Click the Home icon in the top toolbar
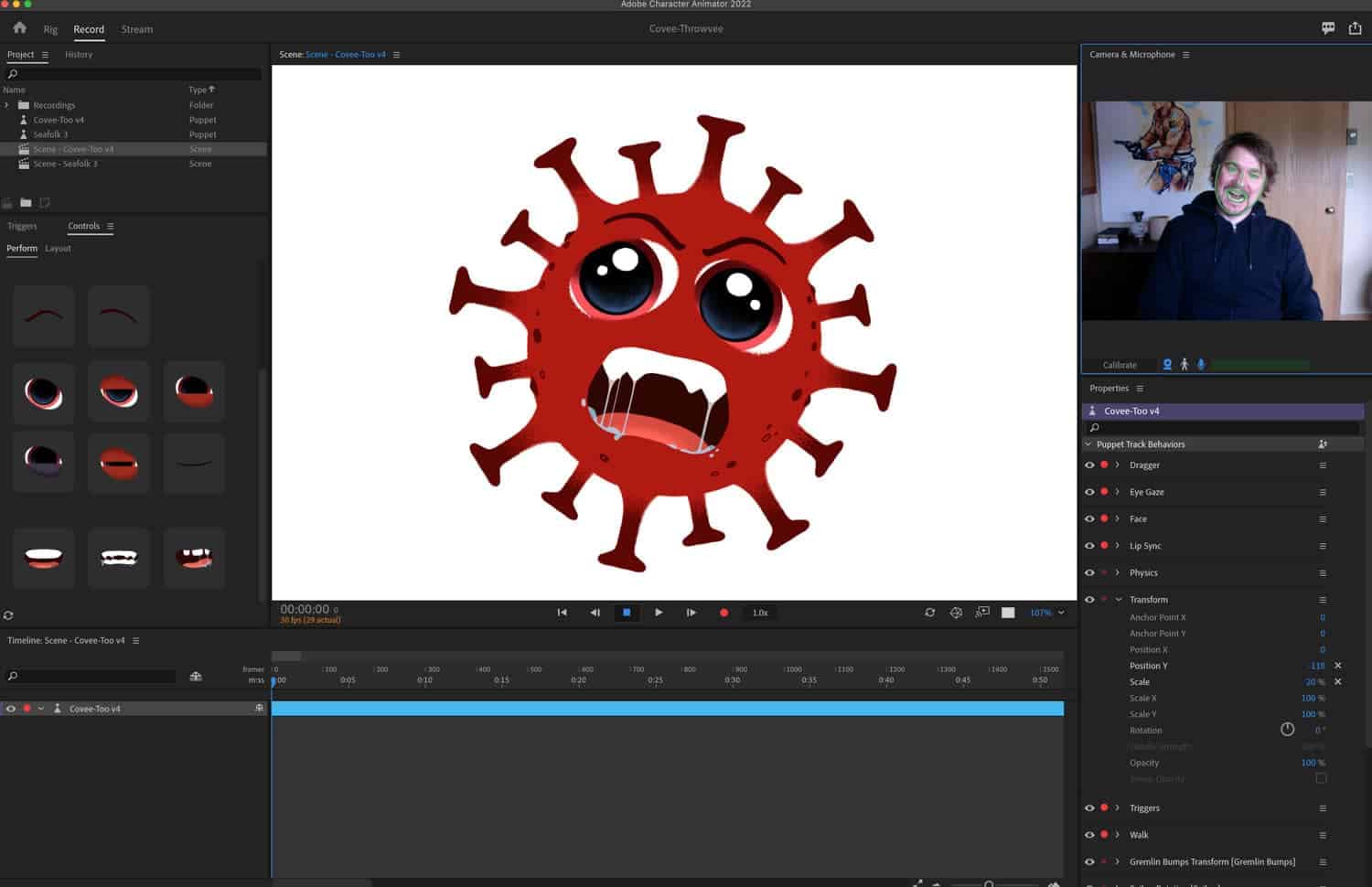The image size is (1372, 887). coord(18,28)
